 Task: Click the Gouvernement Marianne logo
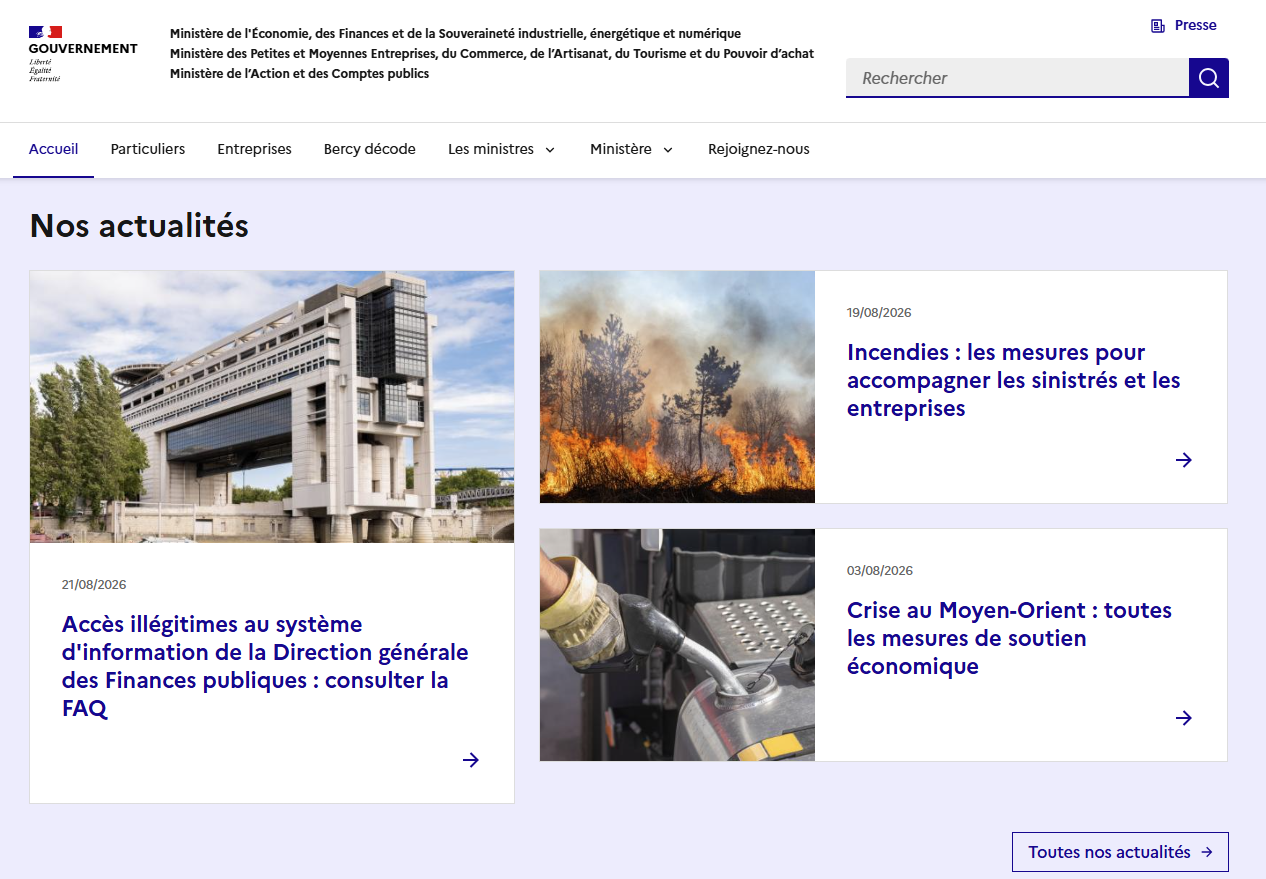click(x=83, y=53)
